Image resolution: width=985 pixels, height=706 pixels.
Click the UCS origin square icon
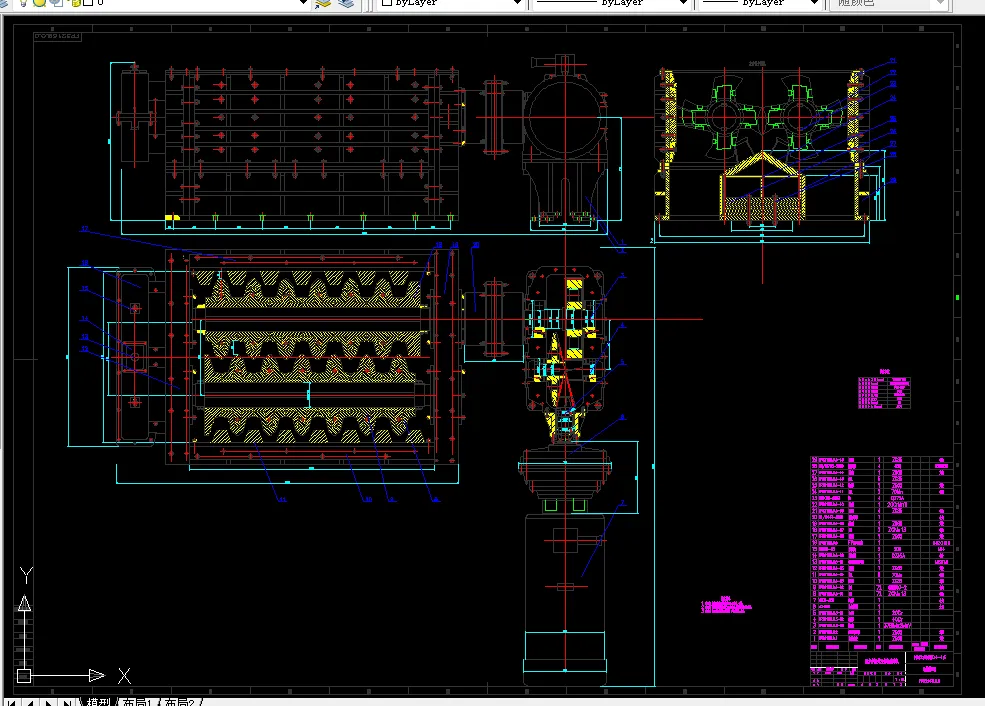tap(24, 676)
